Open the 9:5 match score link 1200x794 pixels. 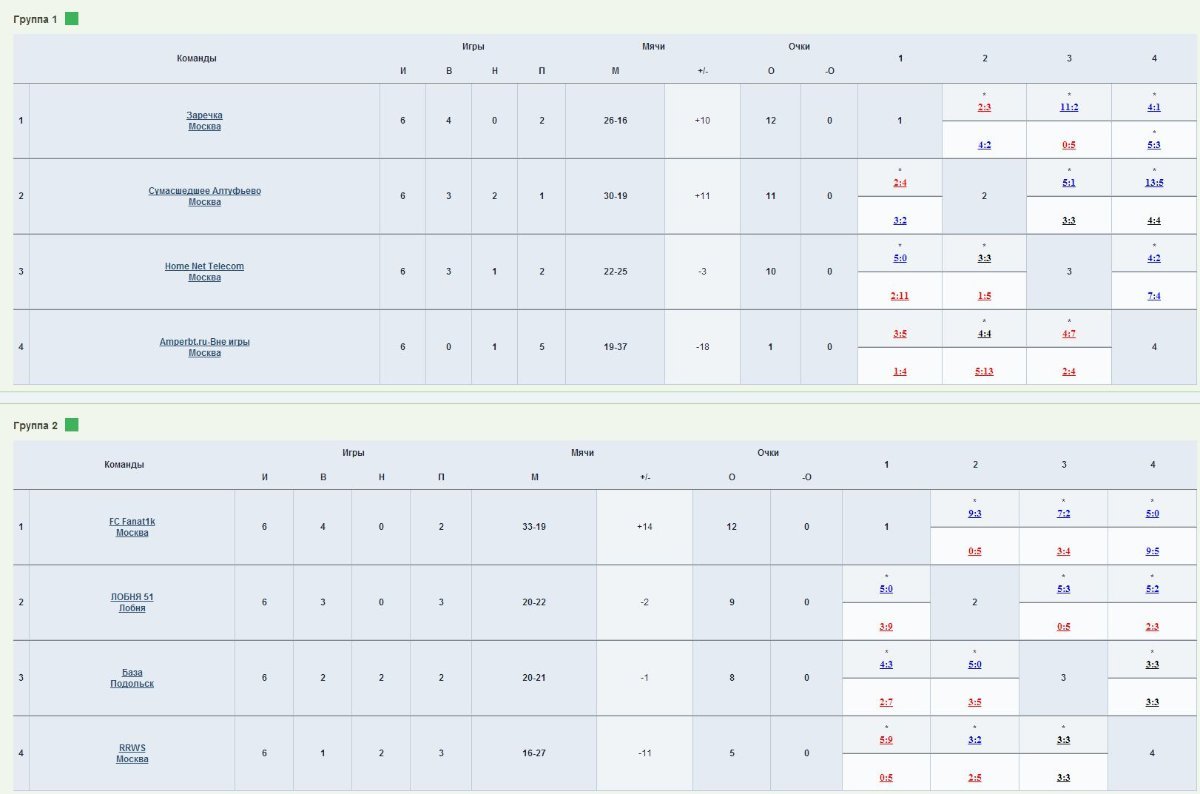1153,551
